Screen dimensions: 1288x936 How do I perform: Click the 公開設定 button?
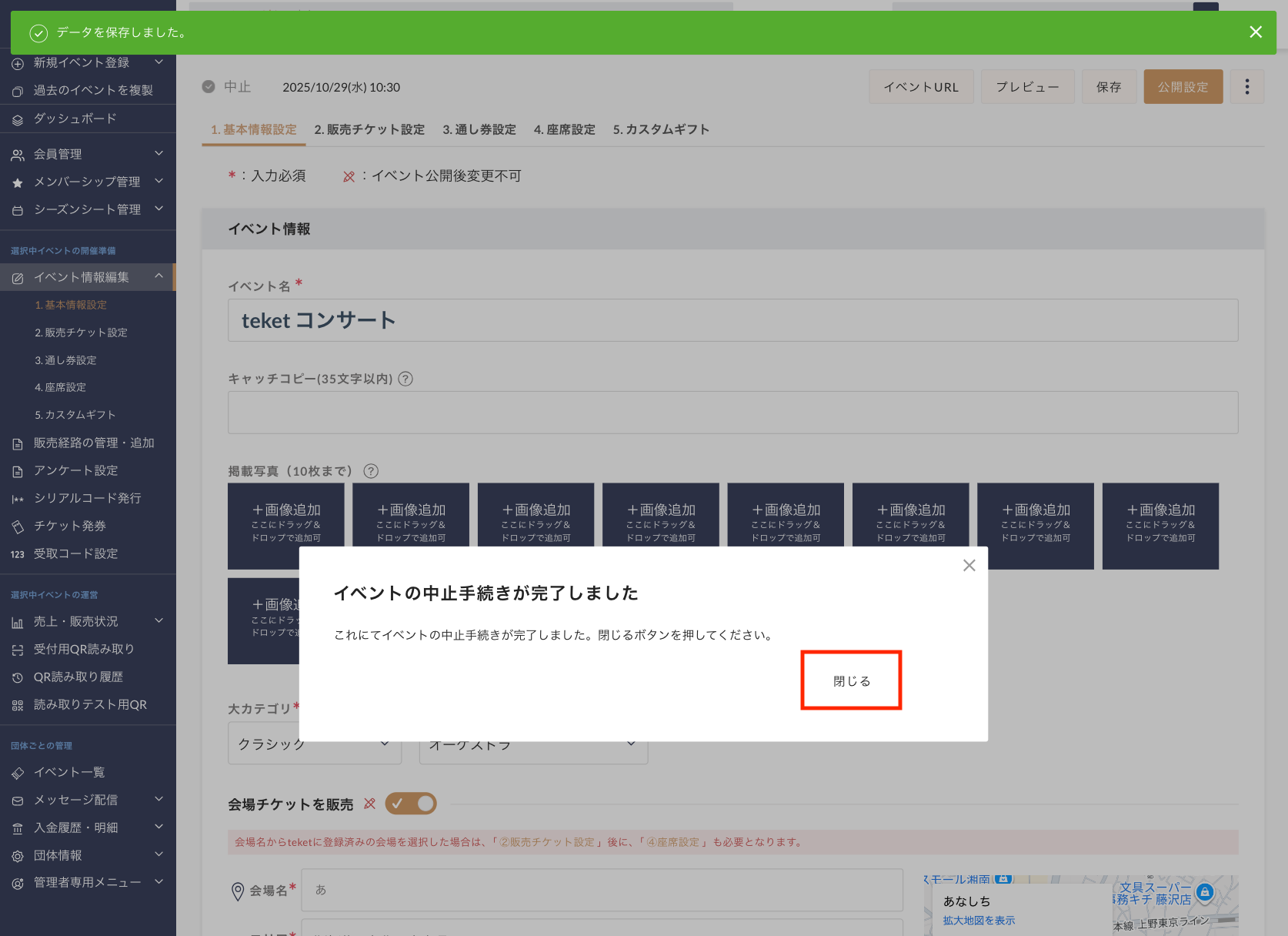[x=1183, y=87]
